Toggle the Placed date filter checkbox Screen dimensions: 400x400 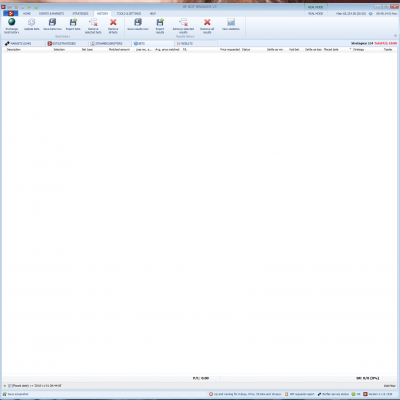10,386
